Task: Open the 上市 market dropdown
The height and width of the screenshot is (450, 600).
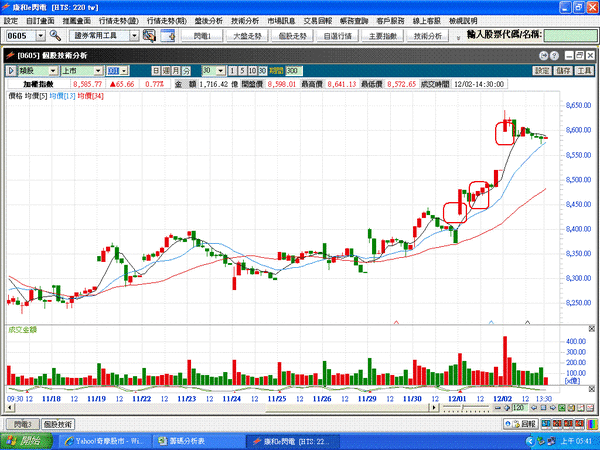Action: click(x=98, y=71)
